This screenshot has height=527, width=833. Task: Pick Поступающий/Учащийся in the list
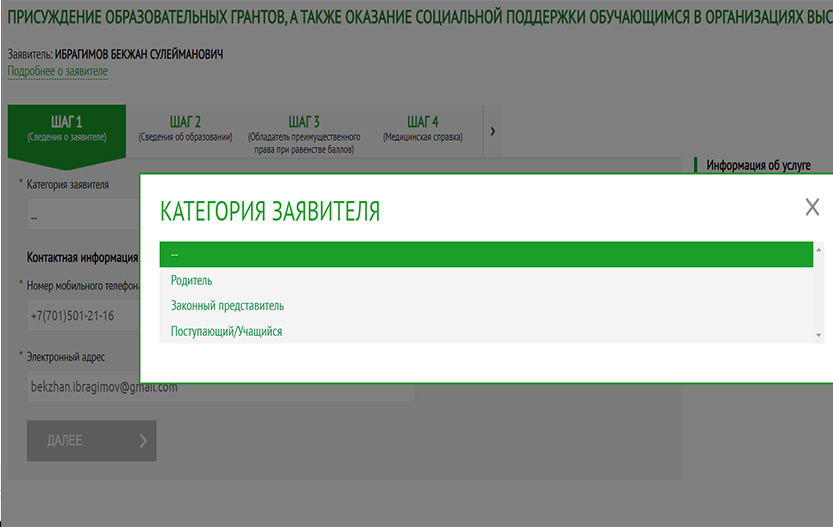click(226, 331)
